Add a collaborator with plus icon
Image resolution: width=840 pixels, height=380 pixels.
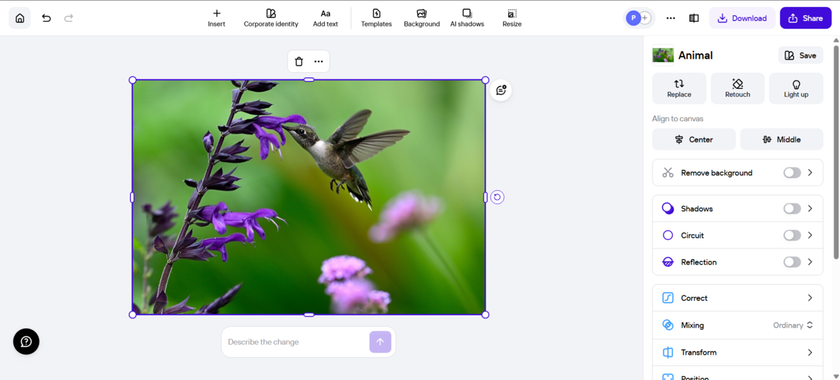click(x=645, y=18)
